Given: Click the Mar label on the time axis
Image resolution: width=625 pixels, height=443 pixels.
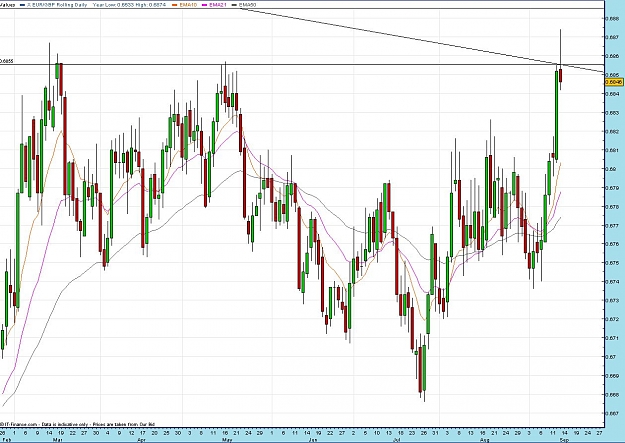Looking at the screenshot, I should coord(58,440).
